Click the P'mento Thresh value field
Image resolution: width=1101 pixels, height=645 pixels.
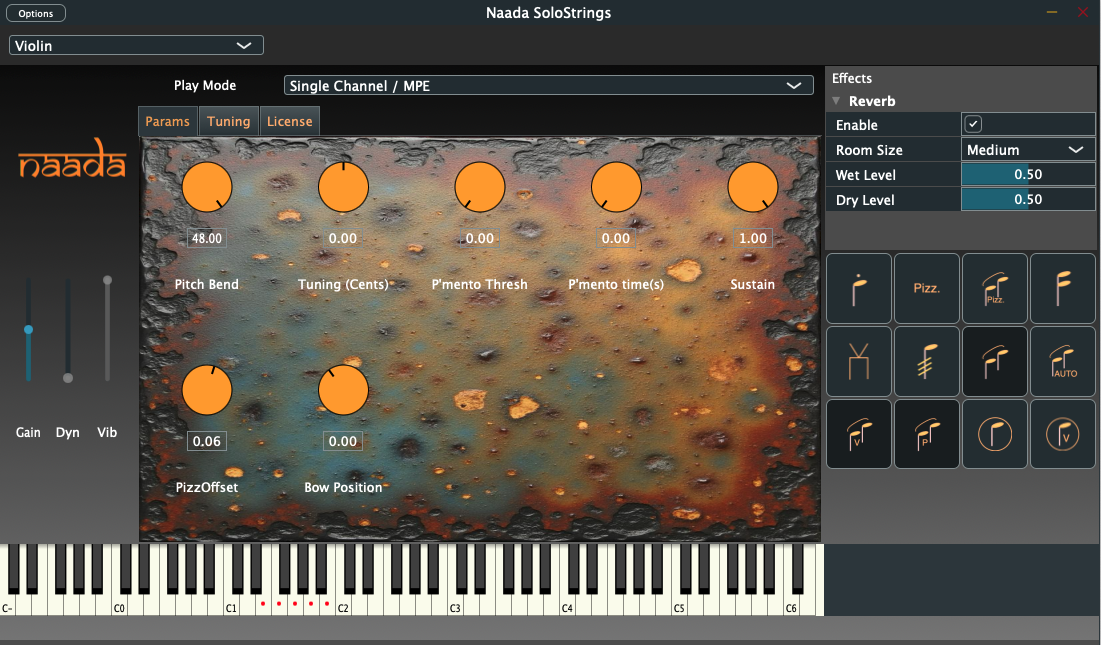480,238
